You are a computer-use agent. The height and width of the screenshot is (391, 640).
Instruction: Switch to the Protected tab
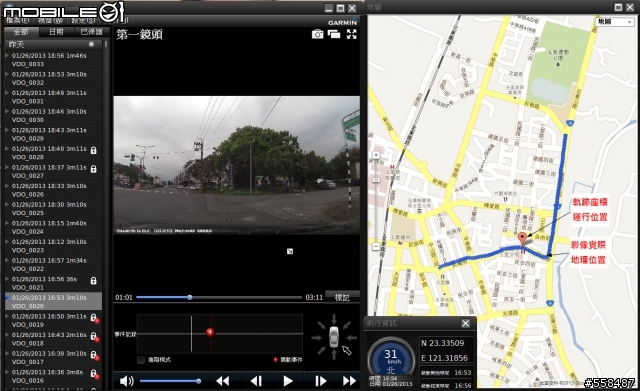pyautogui.click(x=91, y=32)
